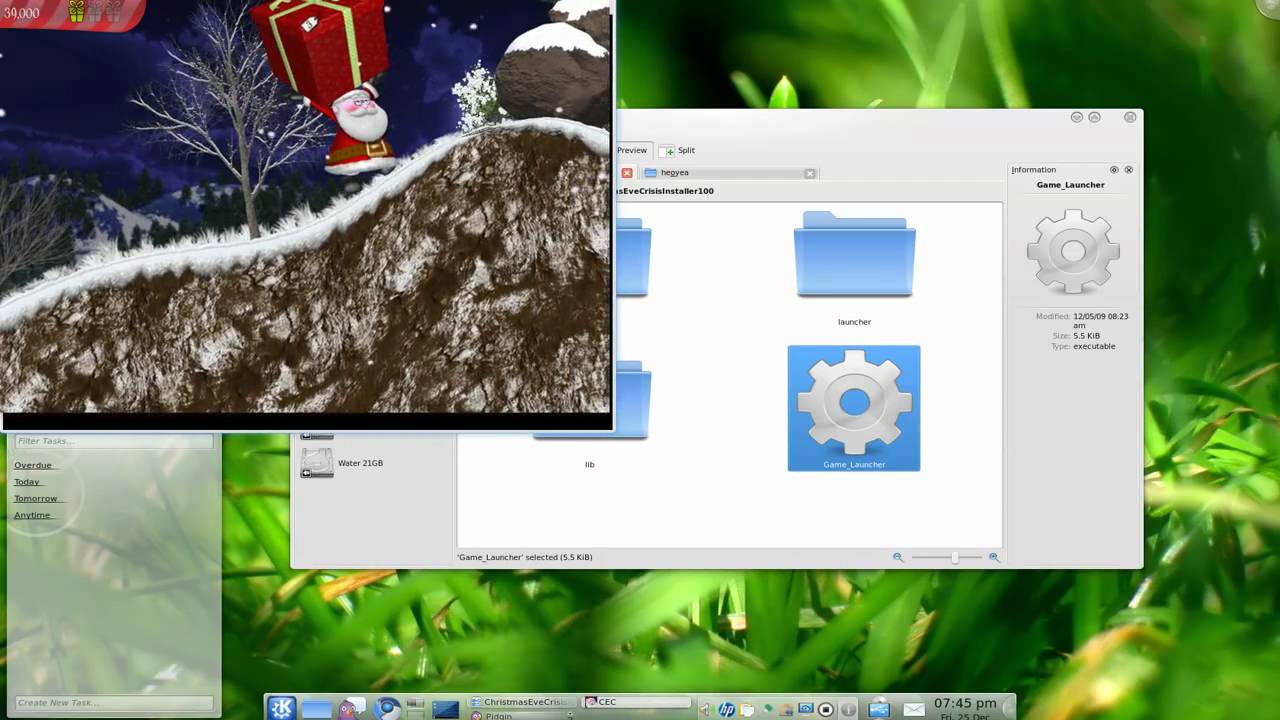Open the volume control in system tray

(x=705, y=709)
